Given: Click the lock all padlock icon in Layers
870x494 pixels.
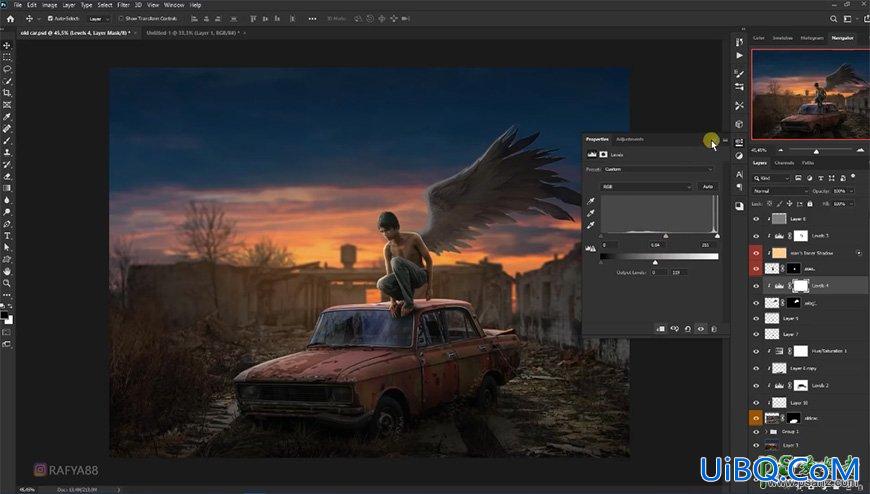Looking at the screenshot, I should click(810, 204).
